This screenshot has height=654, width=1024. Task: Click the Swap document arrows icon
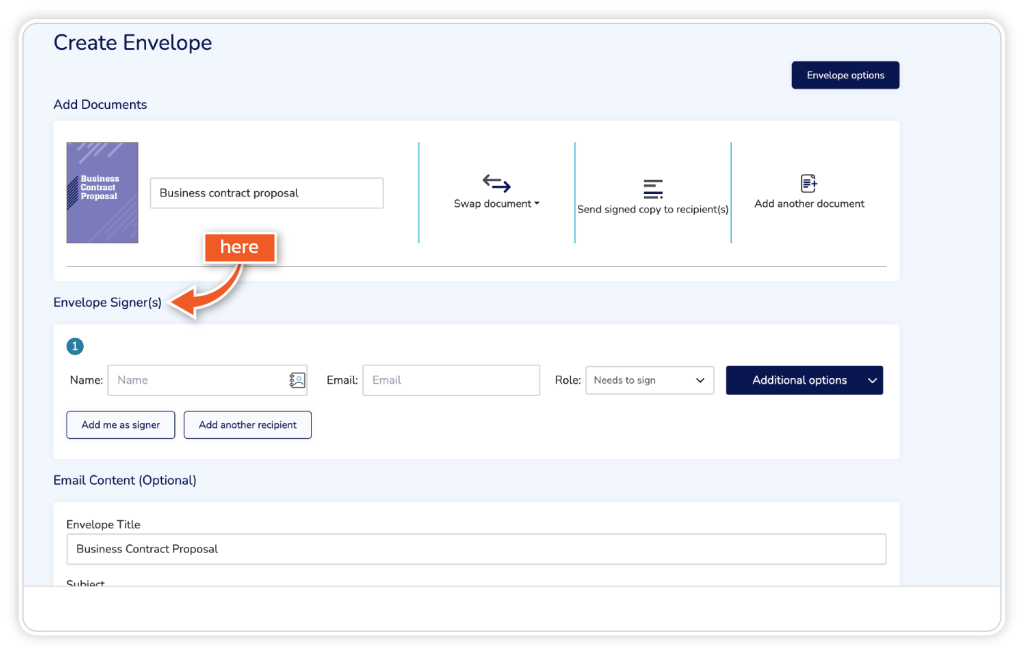tap(496, 183)
